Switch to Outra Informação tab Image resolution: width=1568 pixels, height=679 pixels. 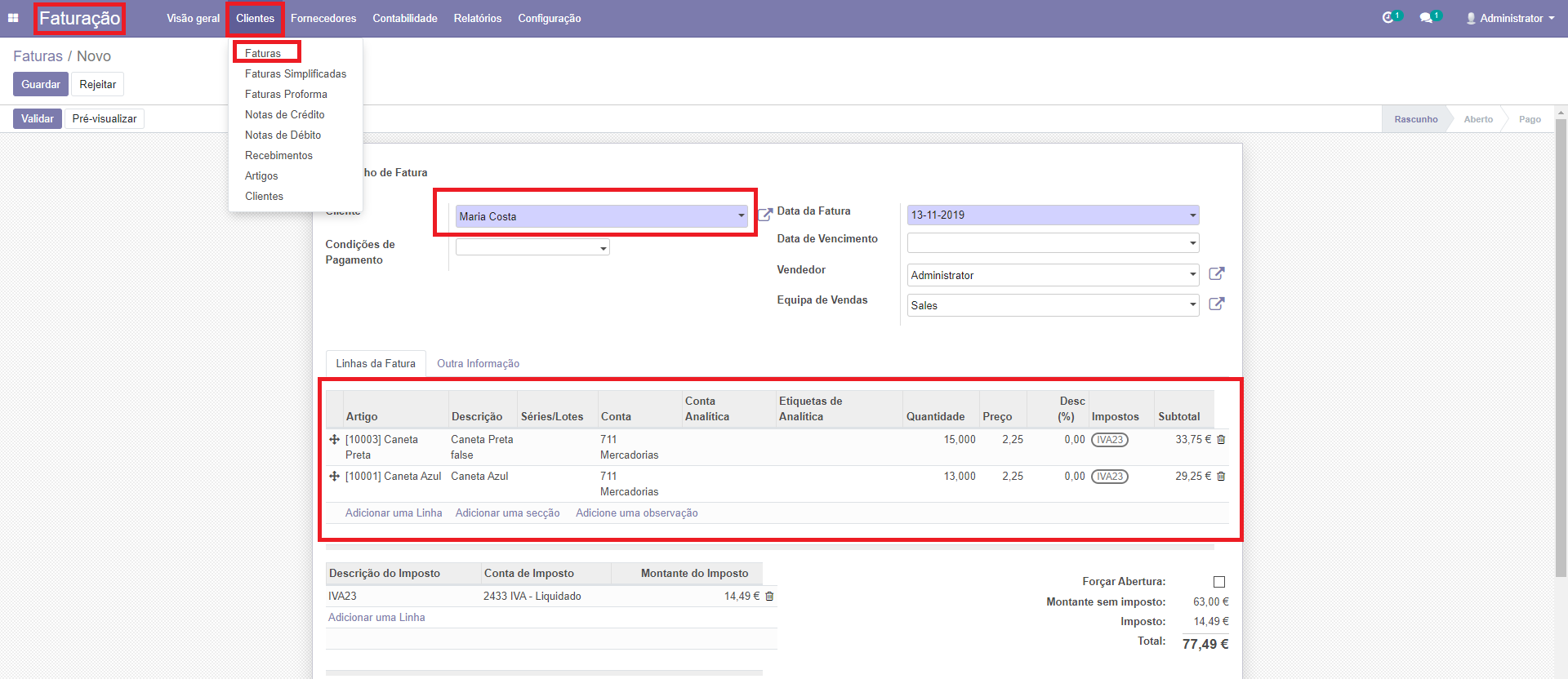tap(478, 364)
